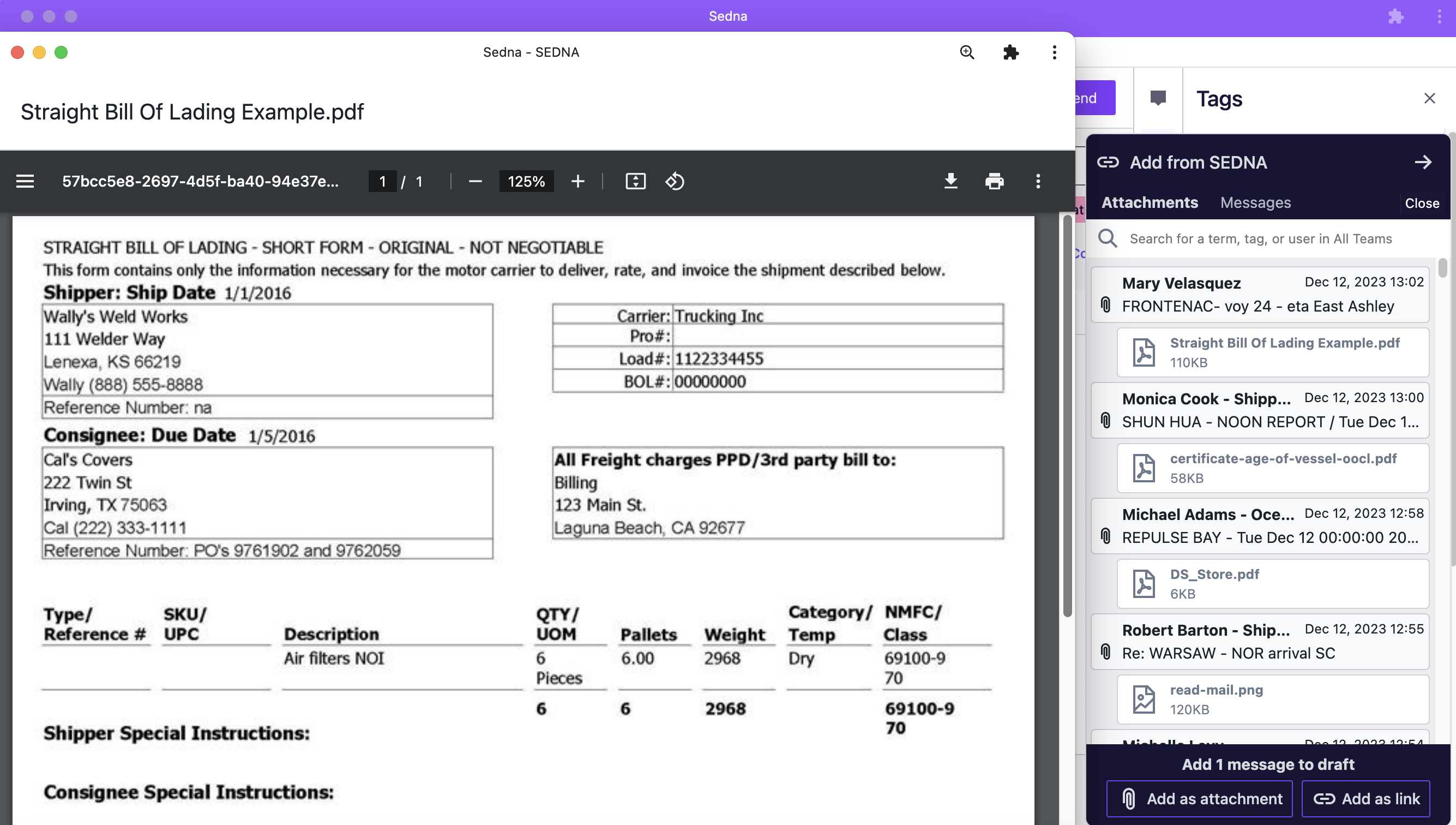This screenshot has width=1456, height=825.
Task: Open Michael Adams REPULSE BAY message
Action: [x=1260, y=526]
